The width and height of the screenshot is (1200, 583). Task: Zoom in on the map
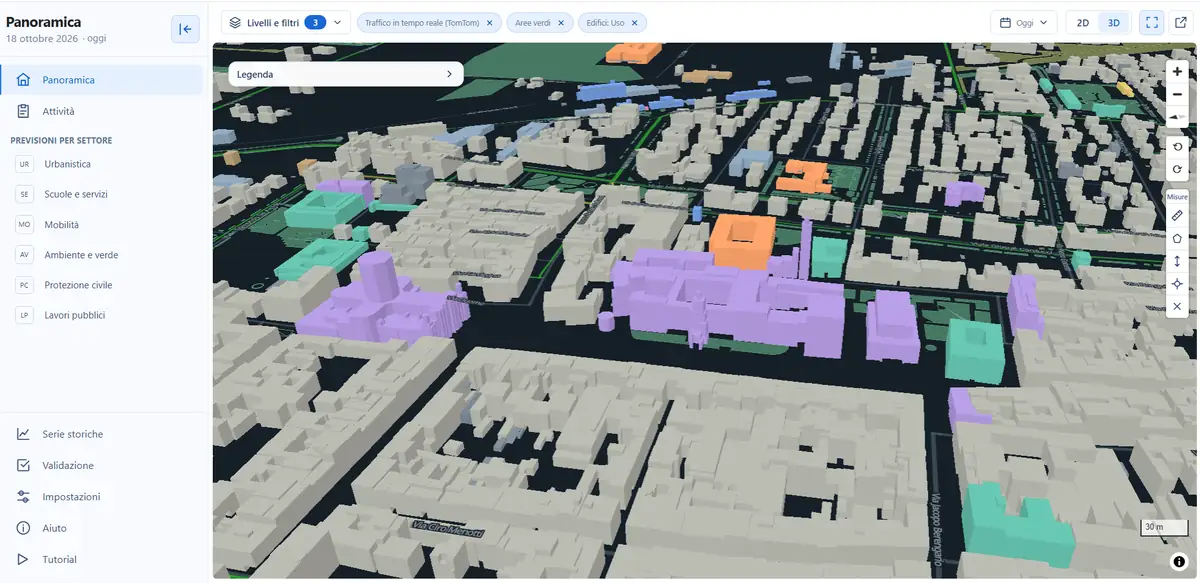1177,72
